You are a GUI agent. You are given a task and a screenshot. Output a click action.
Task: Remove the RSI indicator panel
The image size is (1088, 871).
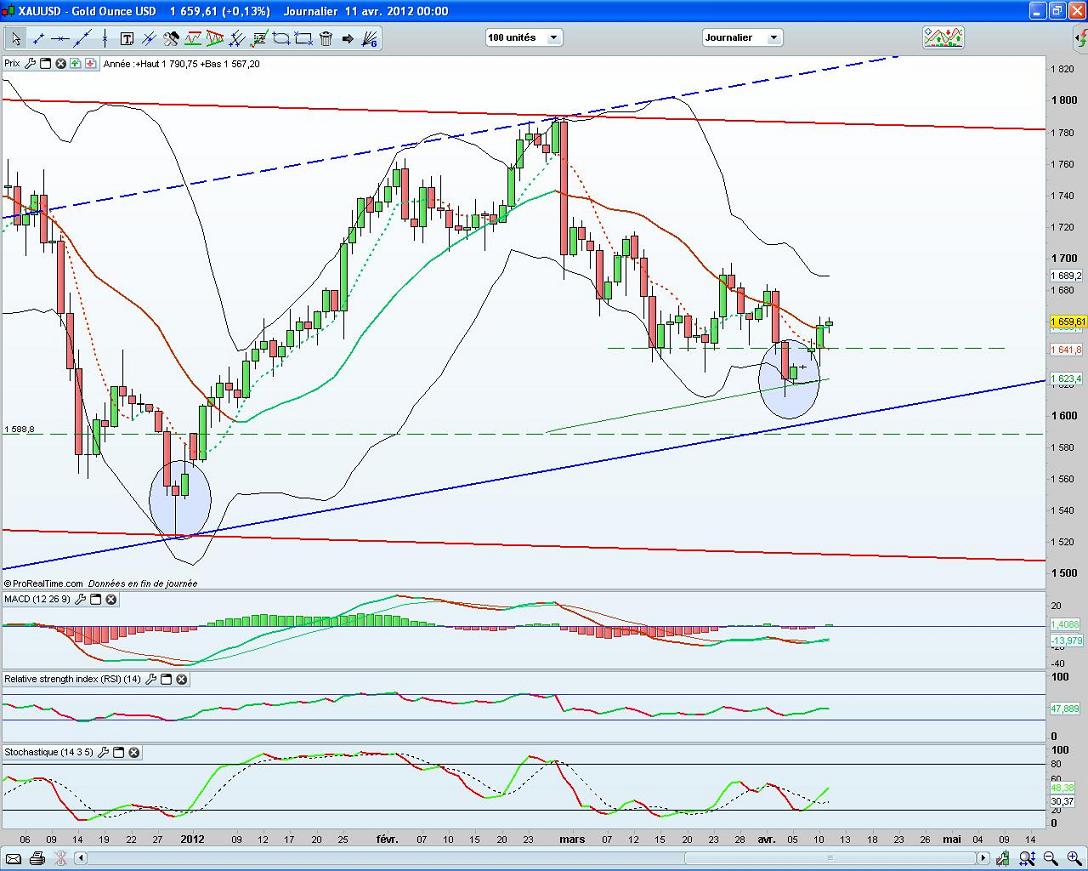pos(182,679)
